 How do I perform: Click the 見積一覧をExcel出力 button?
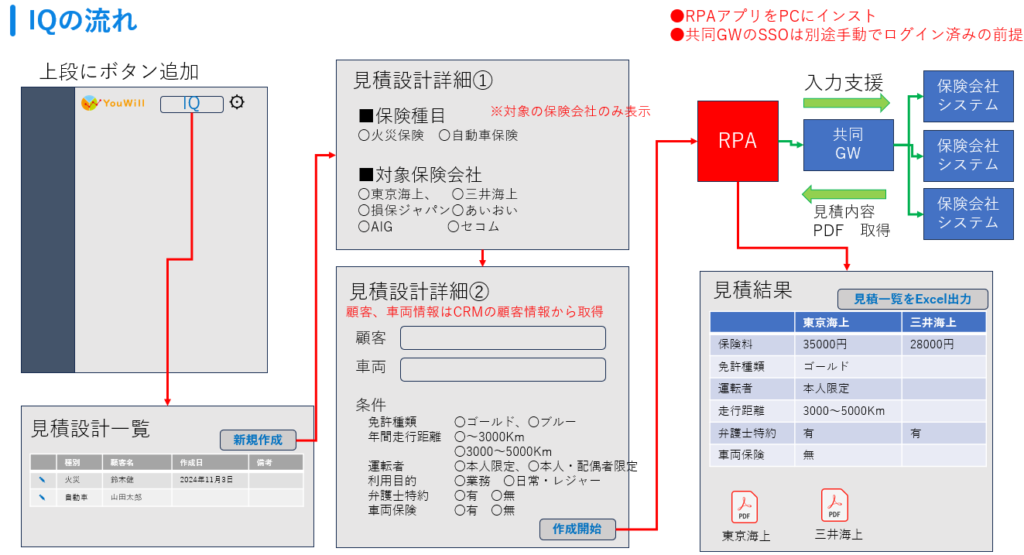click(912, 298)
